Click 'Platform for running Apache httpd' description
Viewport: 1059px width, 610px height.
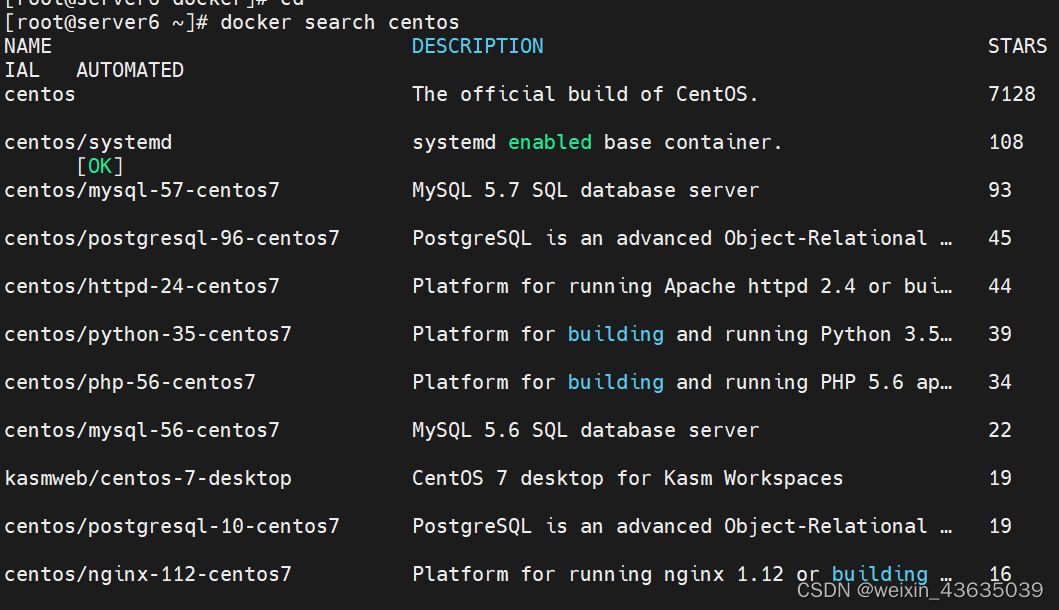682,286
